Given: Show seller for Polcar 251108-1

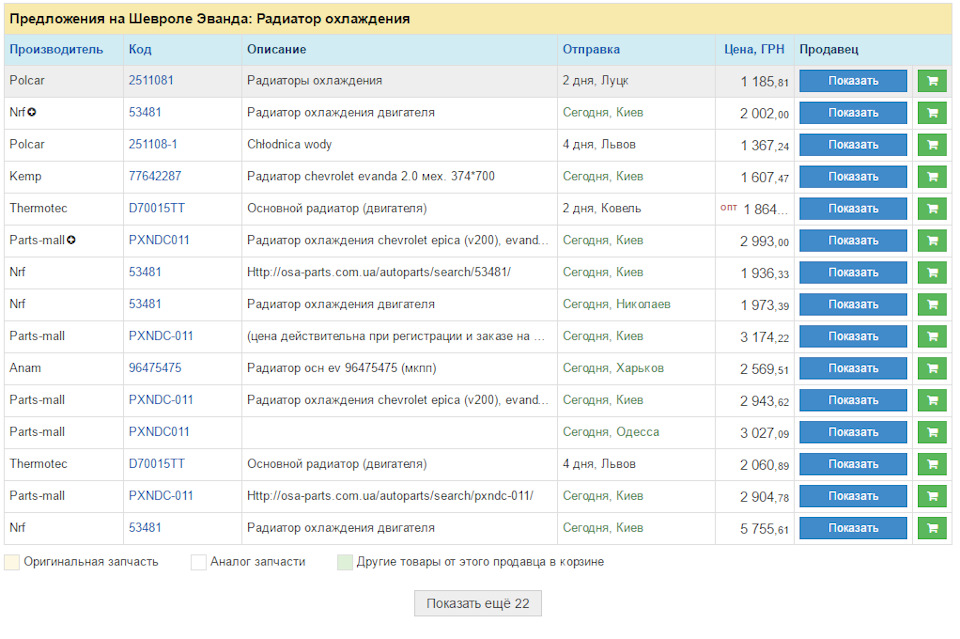Looking at the screenshot, I should click(x=853, y=144).
